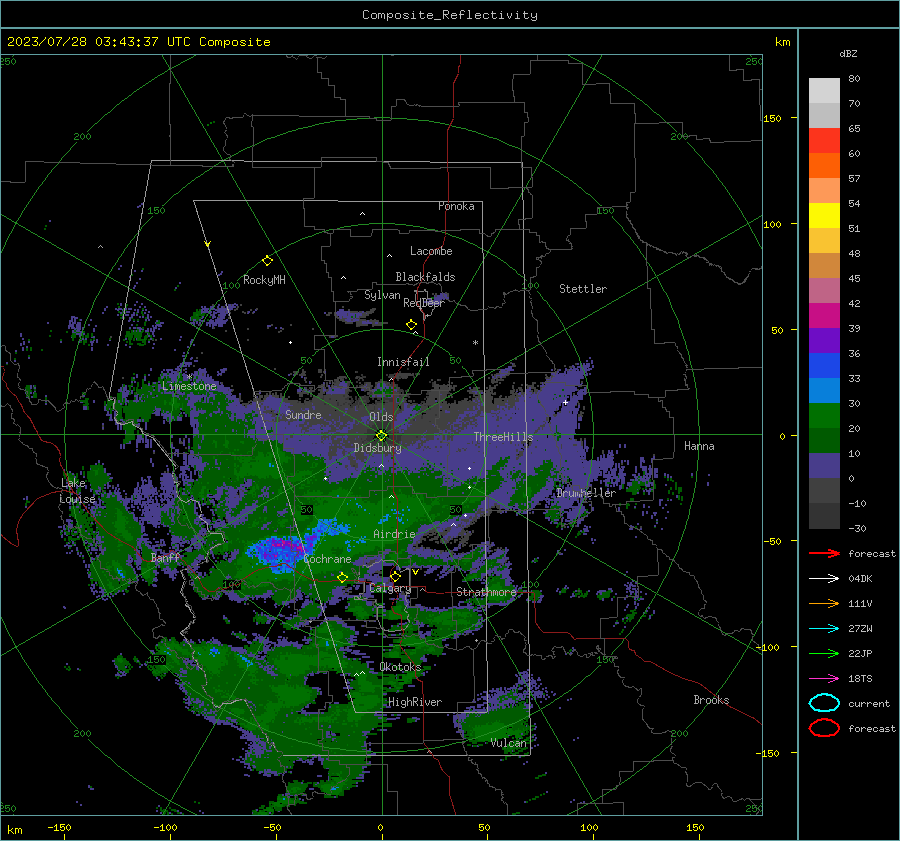Click the Brooks label
Image resolution: width=900 pixels, height=841 pixels.
tap(711, 700)
